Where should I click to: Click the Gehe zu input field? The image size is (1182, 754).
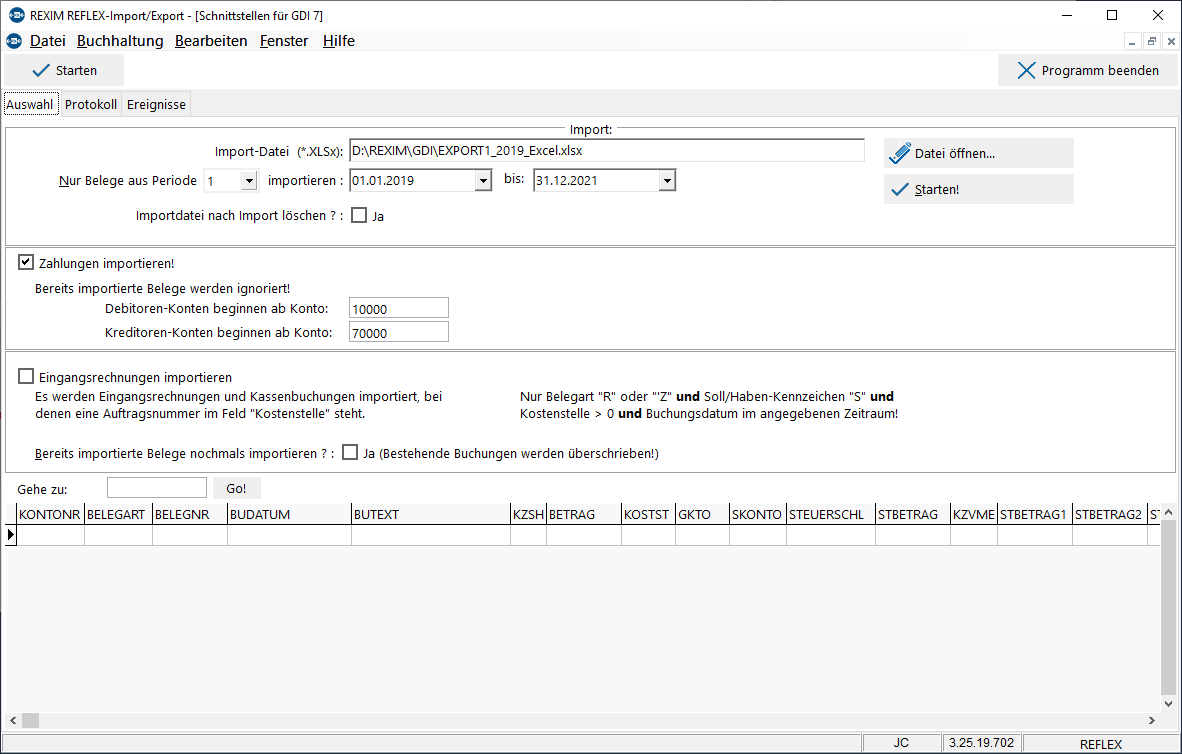[157, 488]
